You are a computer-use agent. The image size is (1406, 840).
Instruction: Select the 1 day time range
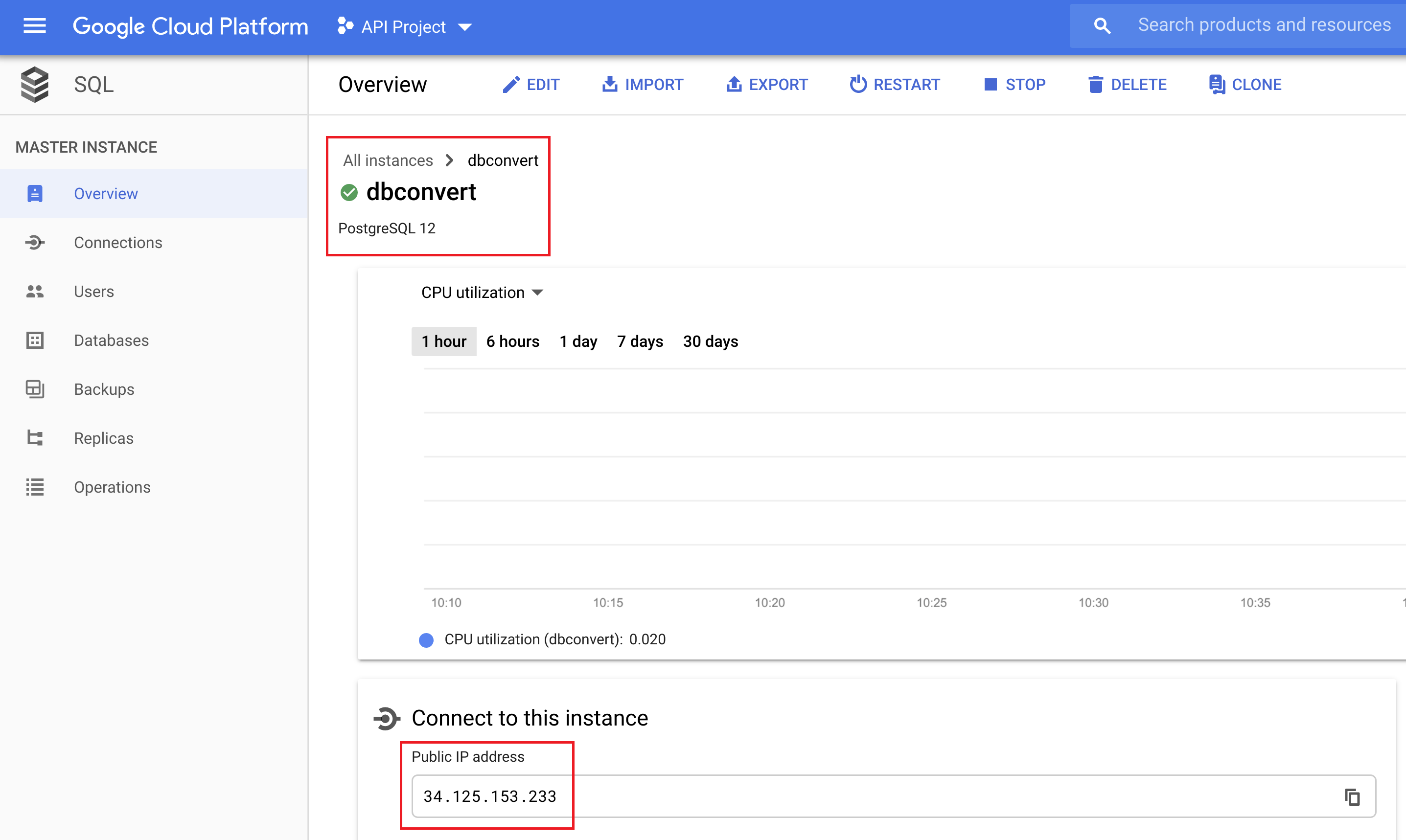[x=578, y=341]
